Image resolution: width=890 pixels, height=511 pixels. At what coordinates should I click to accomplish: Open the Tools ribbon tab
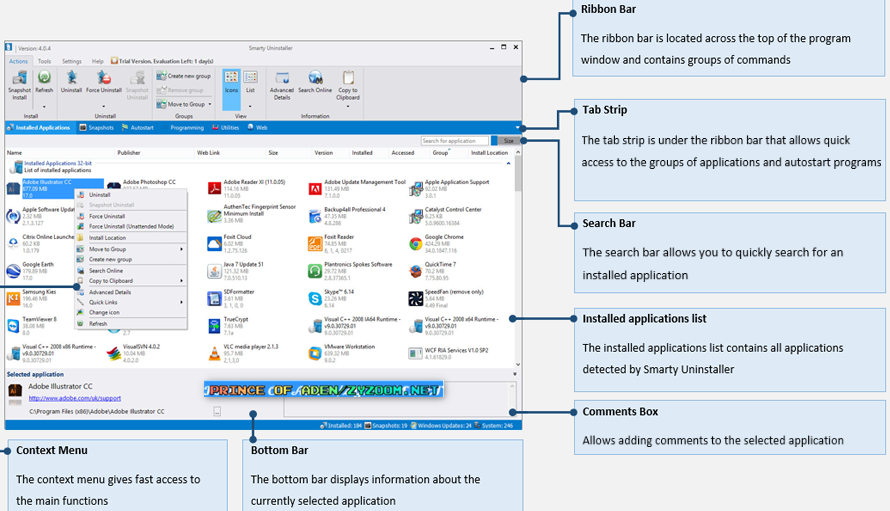(x=44, y=61)
